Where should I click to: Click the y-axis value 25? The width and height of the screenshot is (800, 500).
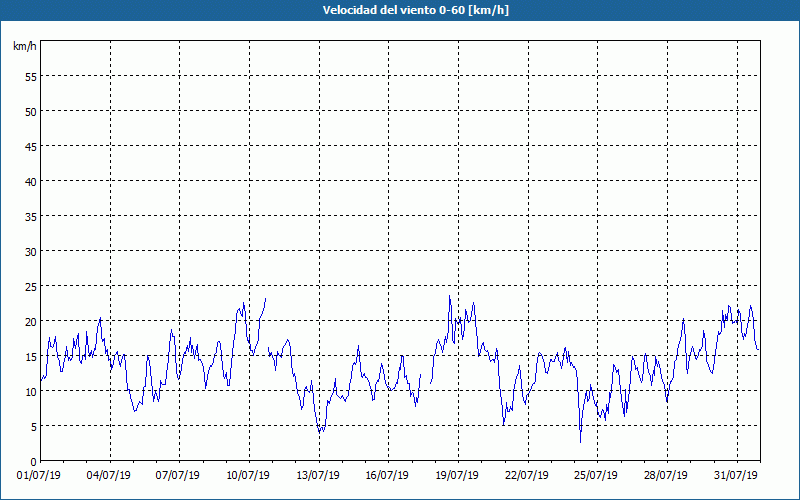click(31, 287)
